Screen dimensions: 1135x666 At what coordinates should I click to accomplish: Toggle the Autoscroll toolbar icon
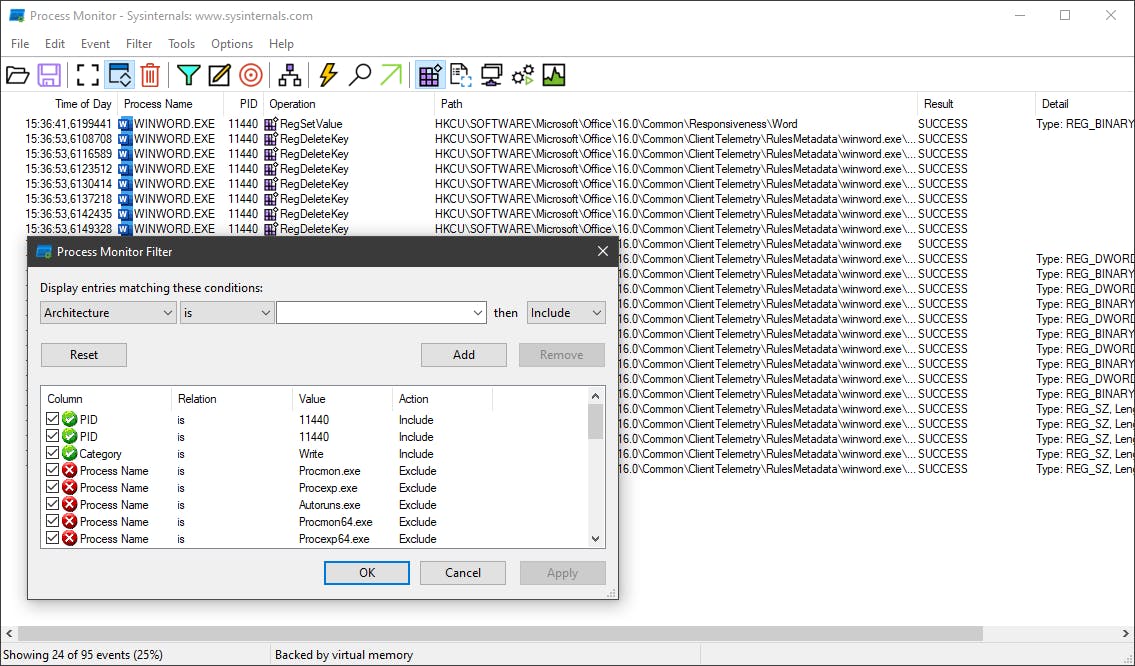click(x=119, y=75)
